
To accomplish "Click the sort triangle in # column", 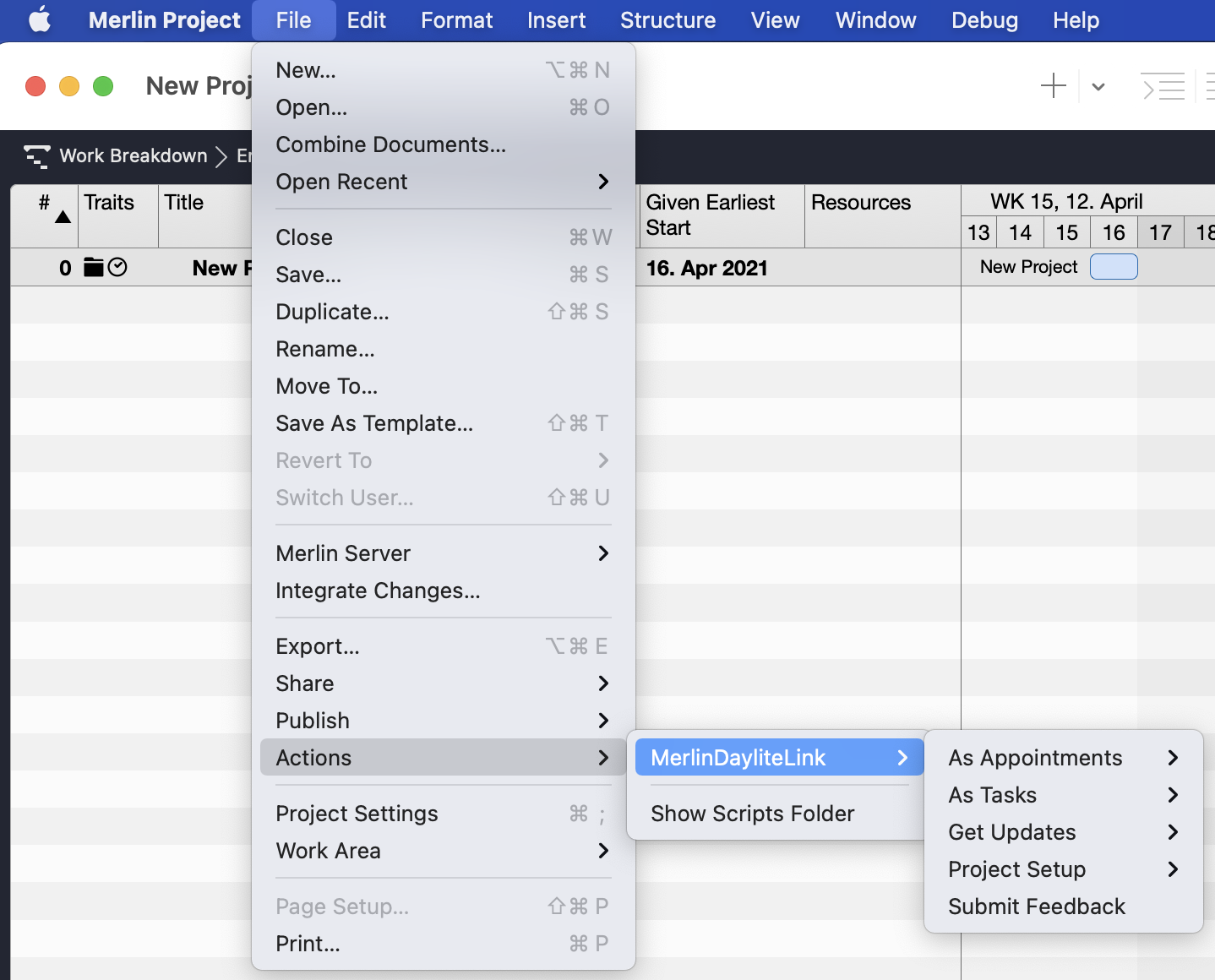I will coord(63,218).
